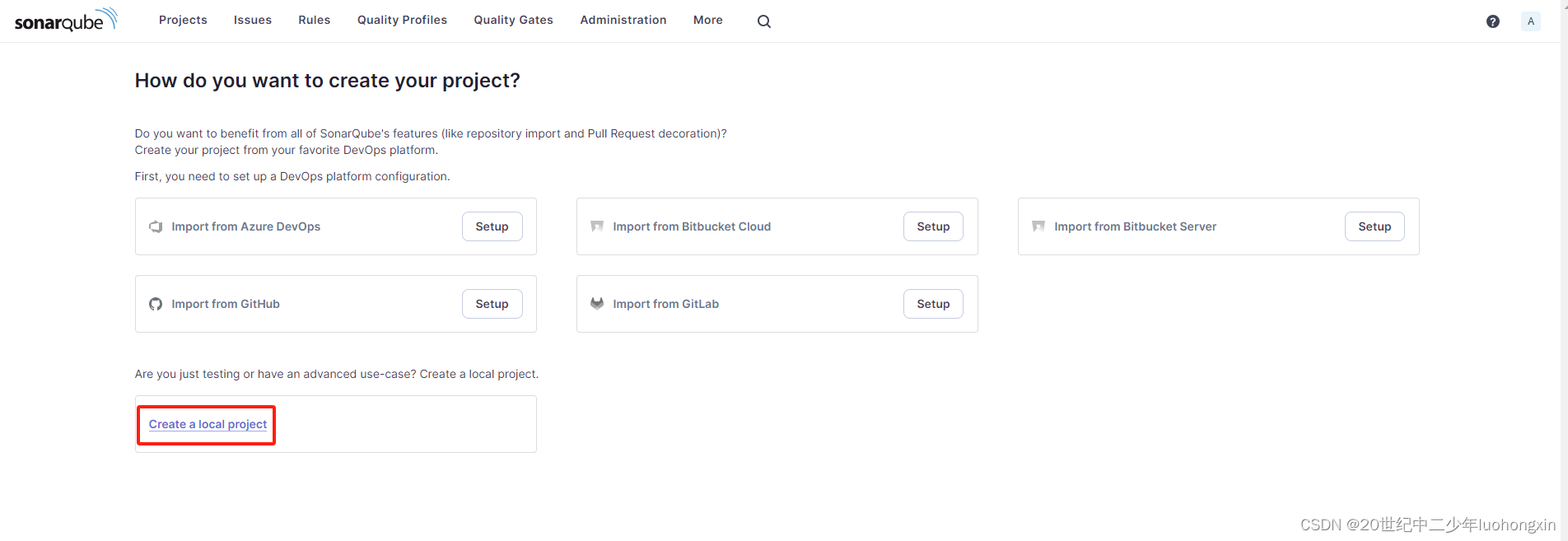
Task: Click the Bitbucket Cloud icon
Action: 597,226
